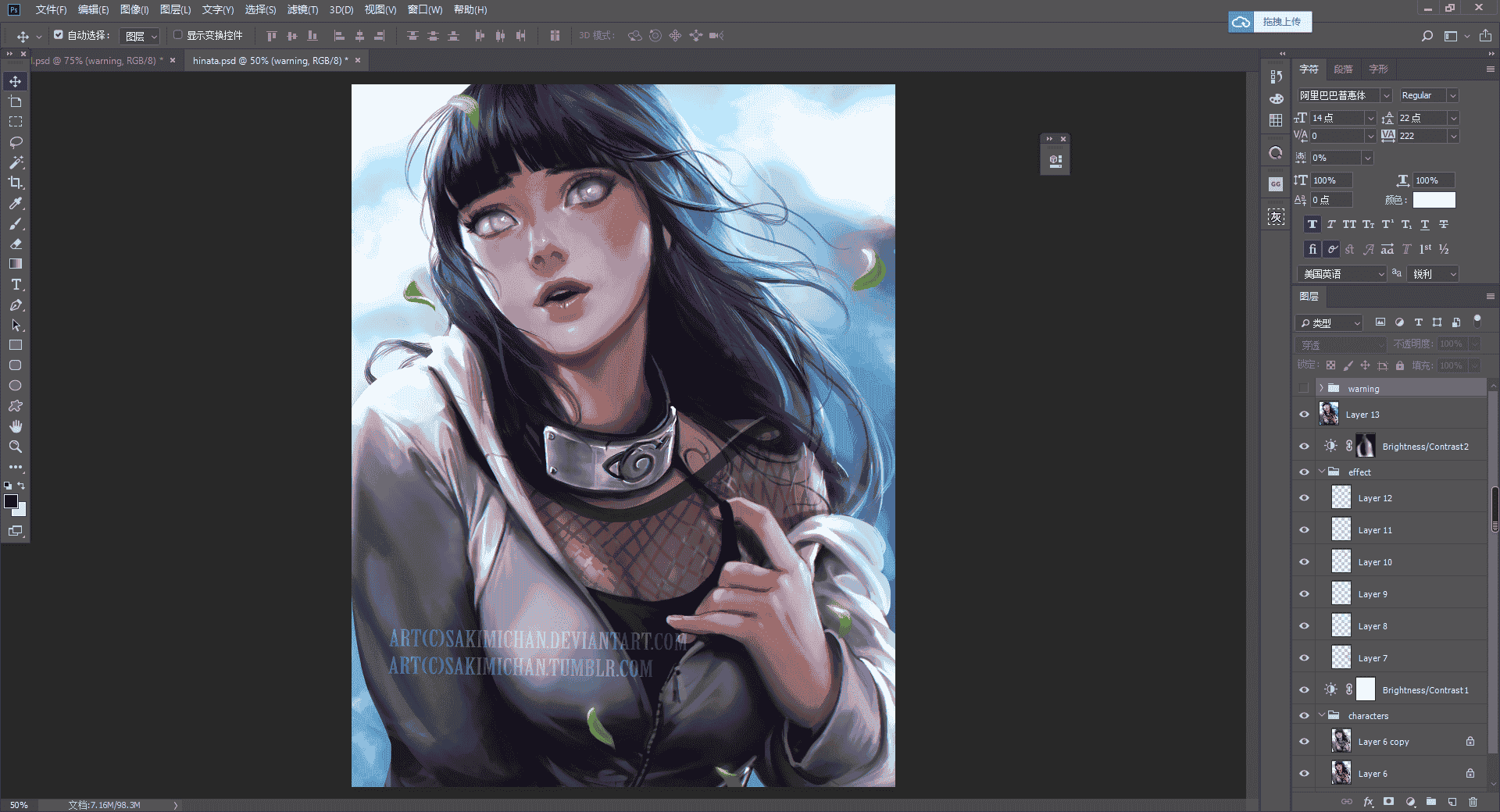
Task: Open the 滤镜(T) menu
Action: point(302,9)
